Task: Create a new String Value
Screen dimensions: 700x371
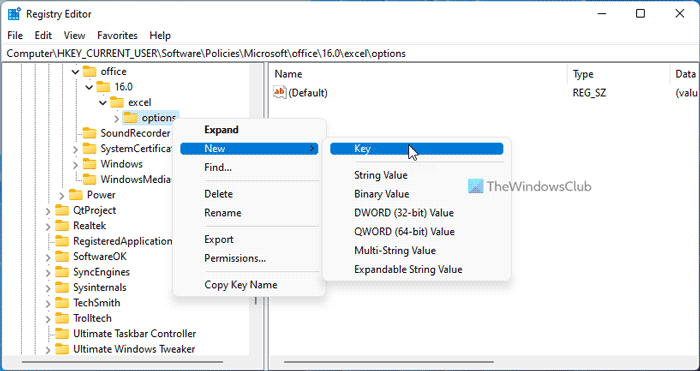Action: click(x=417, y=175)
